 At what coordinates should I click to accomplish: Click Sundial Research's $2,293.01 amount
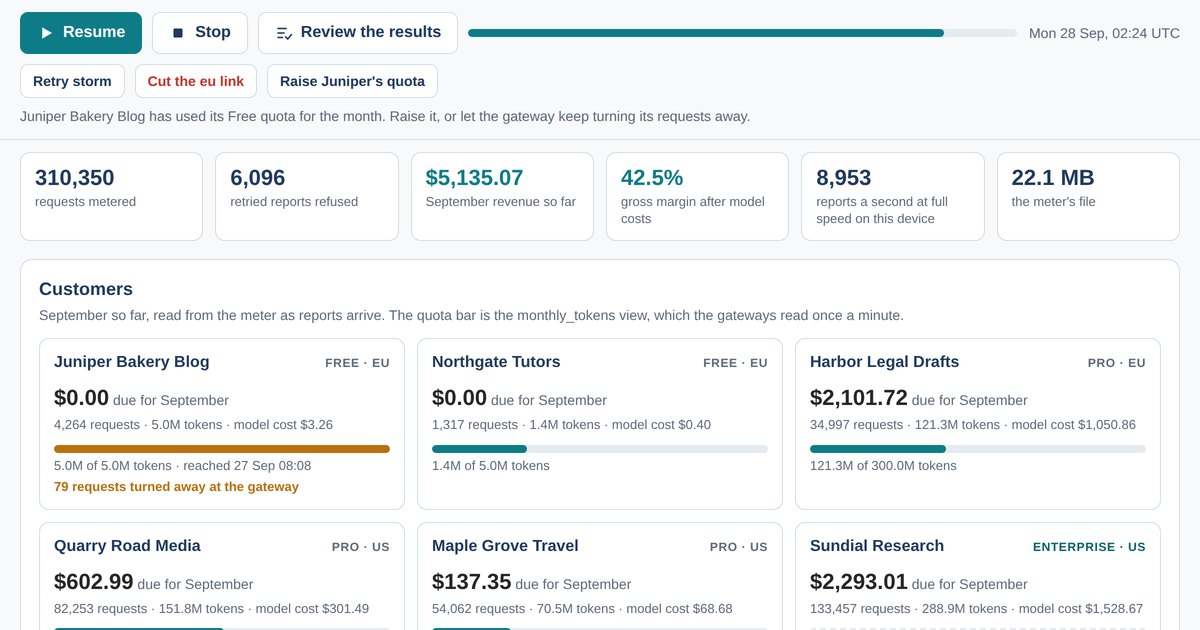click(859, 582)
